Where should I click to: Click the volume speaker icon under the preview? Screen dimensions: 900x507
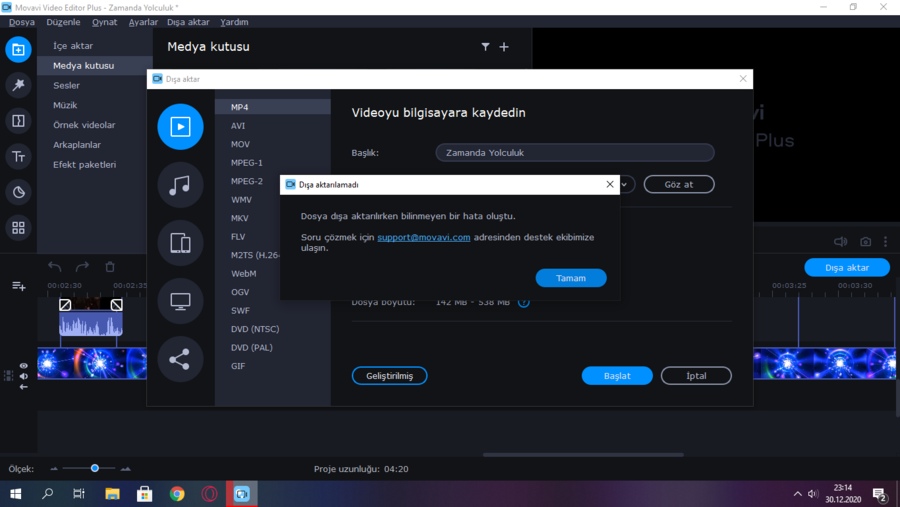click(x=840, y=242)
